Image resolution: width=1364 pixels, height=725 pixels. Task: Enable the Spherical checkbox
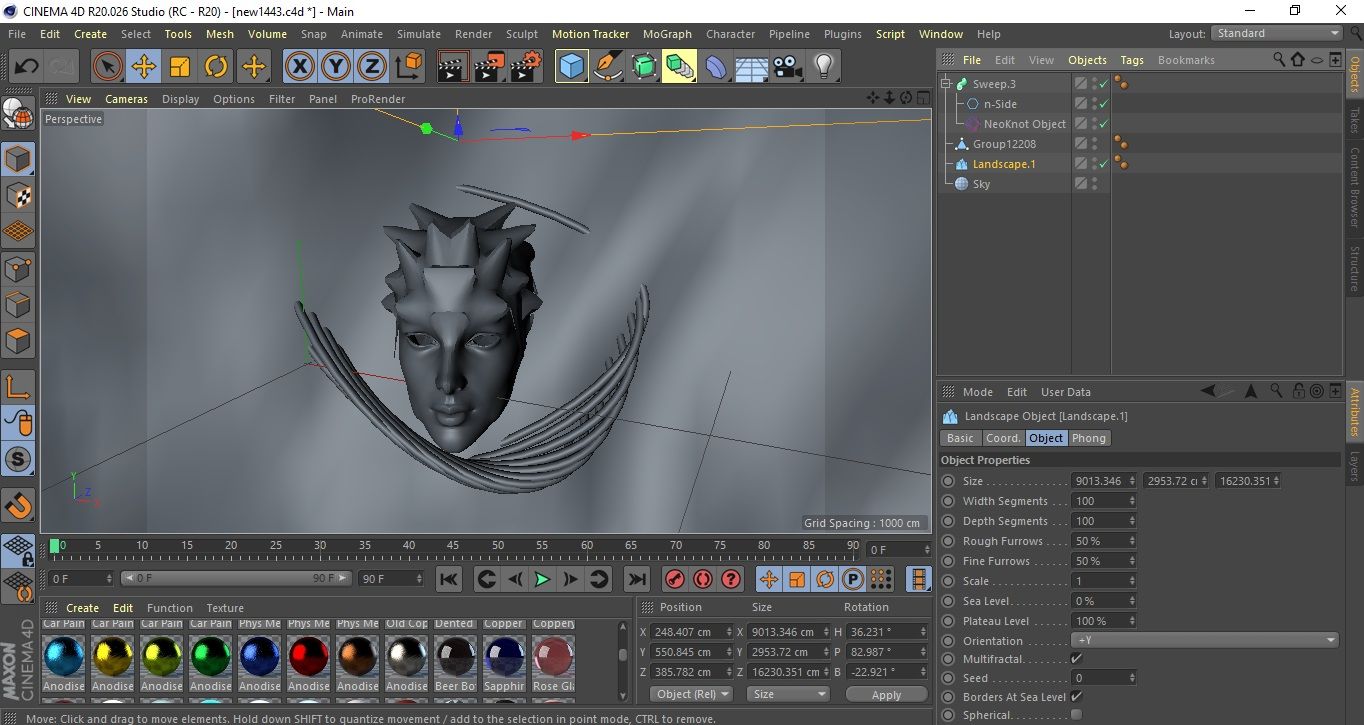[x=1076, y=715]
